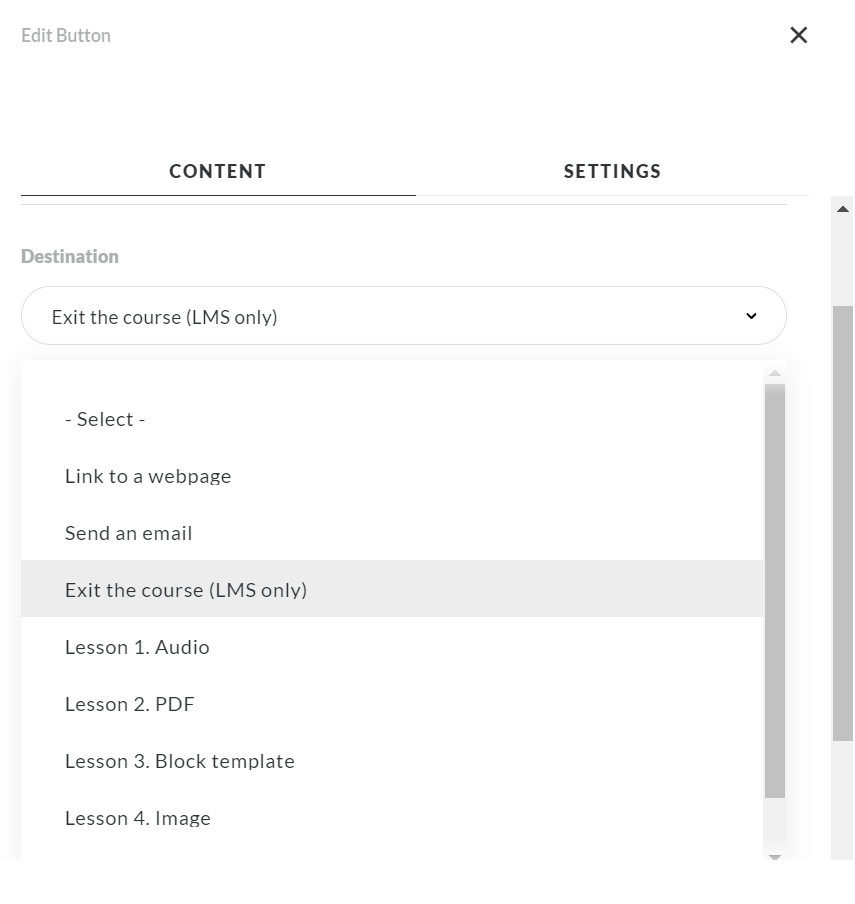Close the Edit Button panel
Image resolution: width=855 pixels, height=904 pixels.
(x=798, y=35)
